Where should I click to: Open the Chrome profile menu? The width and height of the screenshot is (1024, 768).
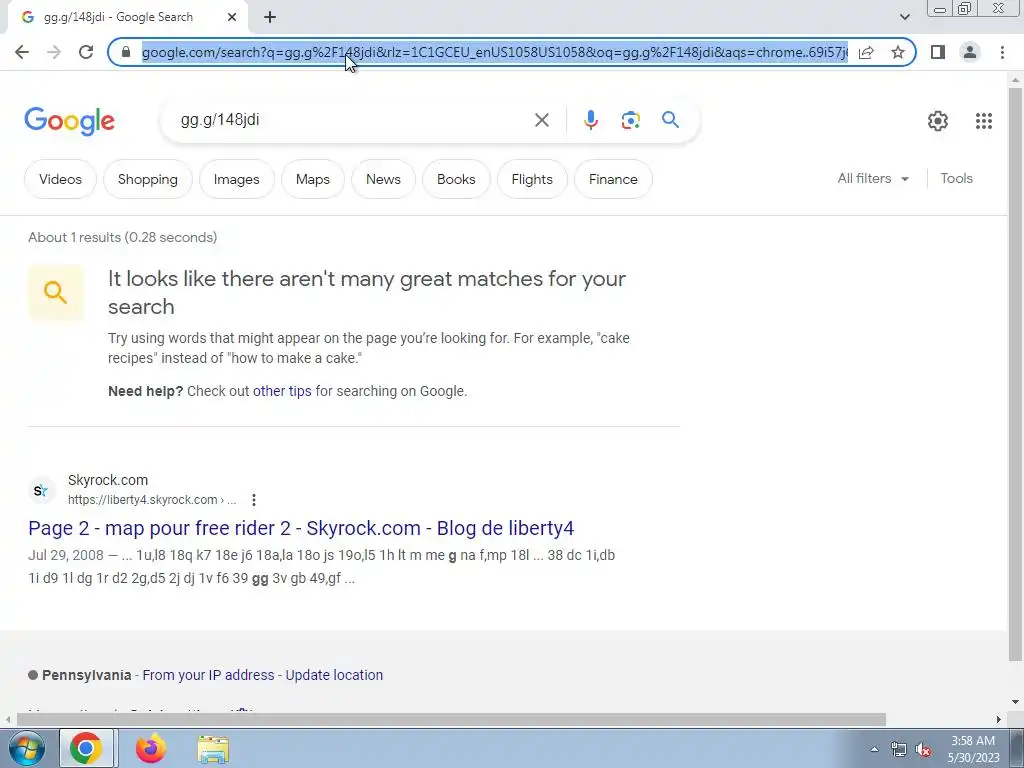coord(970,52)
